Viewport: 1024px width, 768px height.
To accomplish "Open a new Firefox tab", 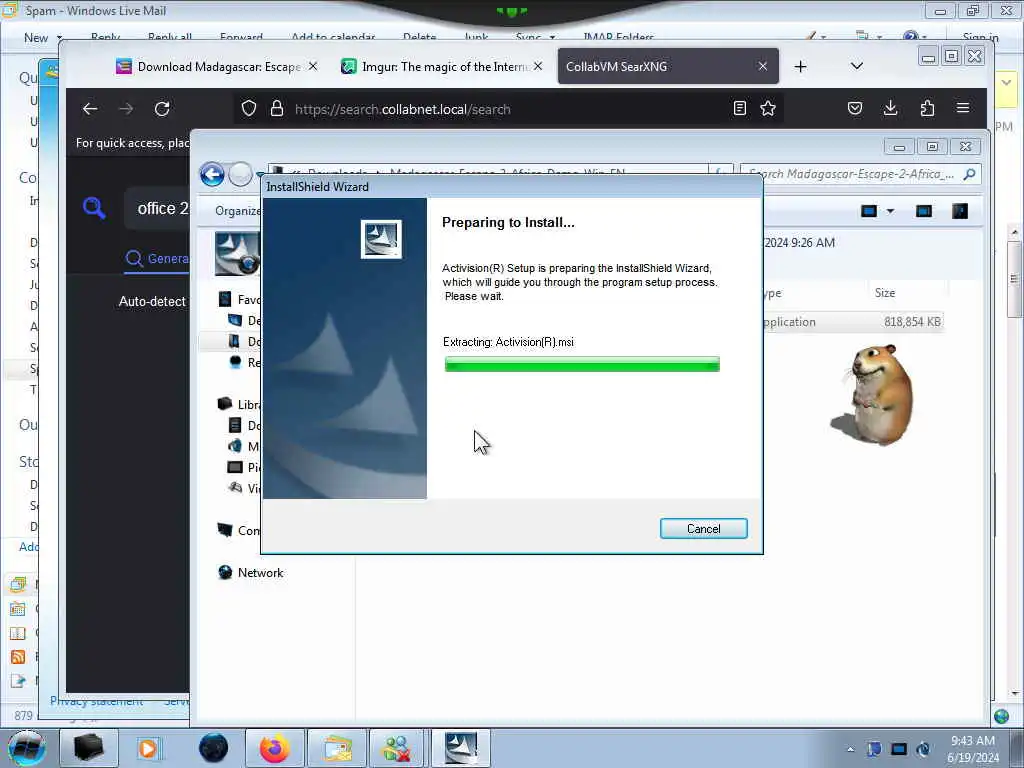I will click(801, 67).
